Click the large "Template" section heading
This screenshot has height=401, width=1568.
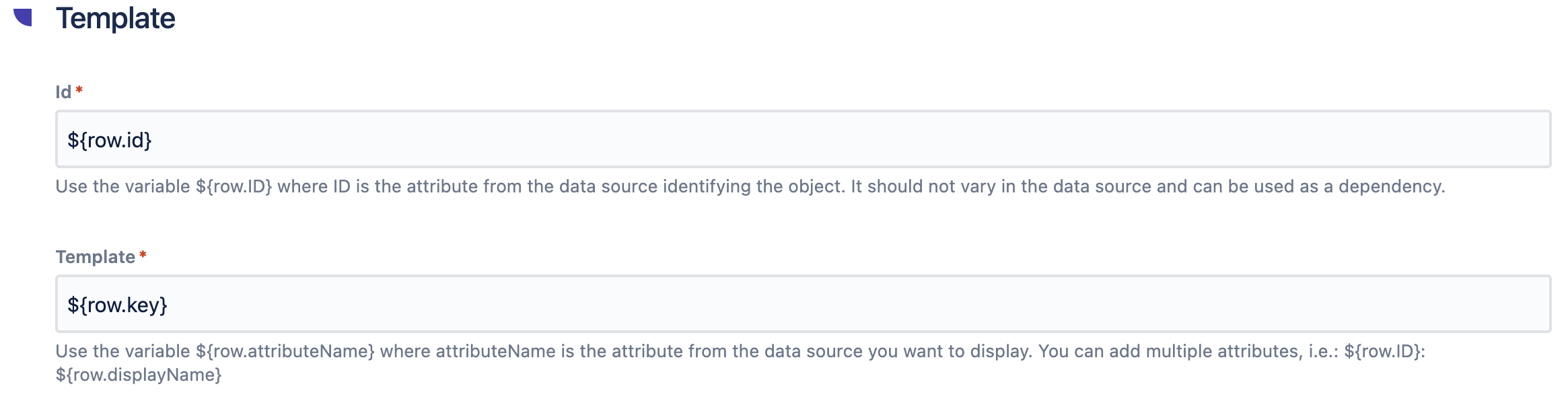pos(116,18)
